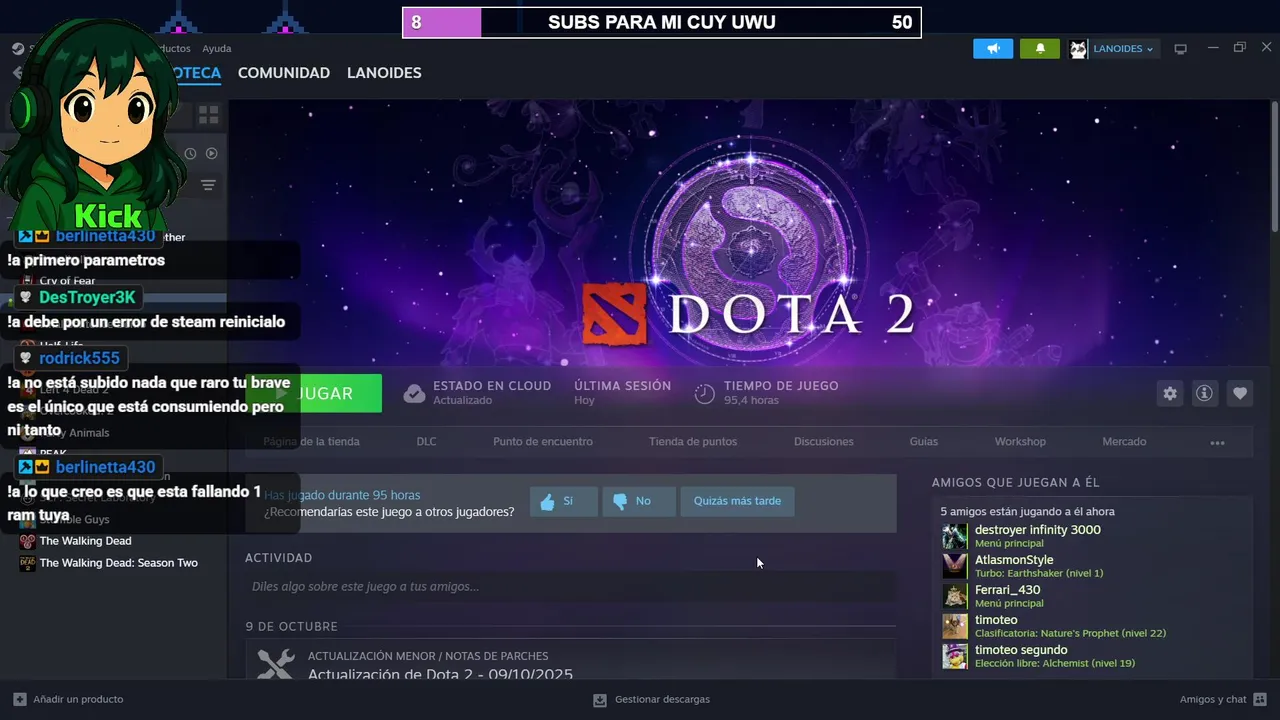Open the Mercado section

(x=1124, y=441)
